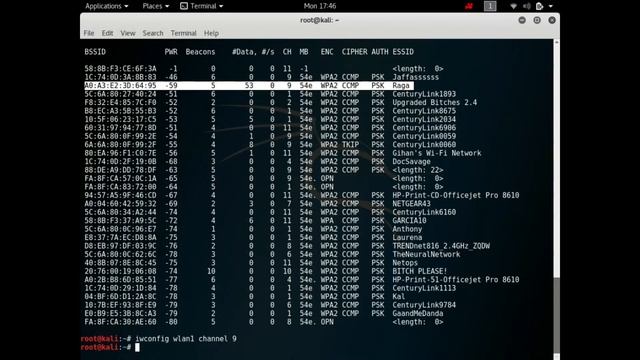
Task: Click ESSID CenturyLink2034
Action: [x=424, y=119]
